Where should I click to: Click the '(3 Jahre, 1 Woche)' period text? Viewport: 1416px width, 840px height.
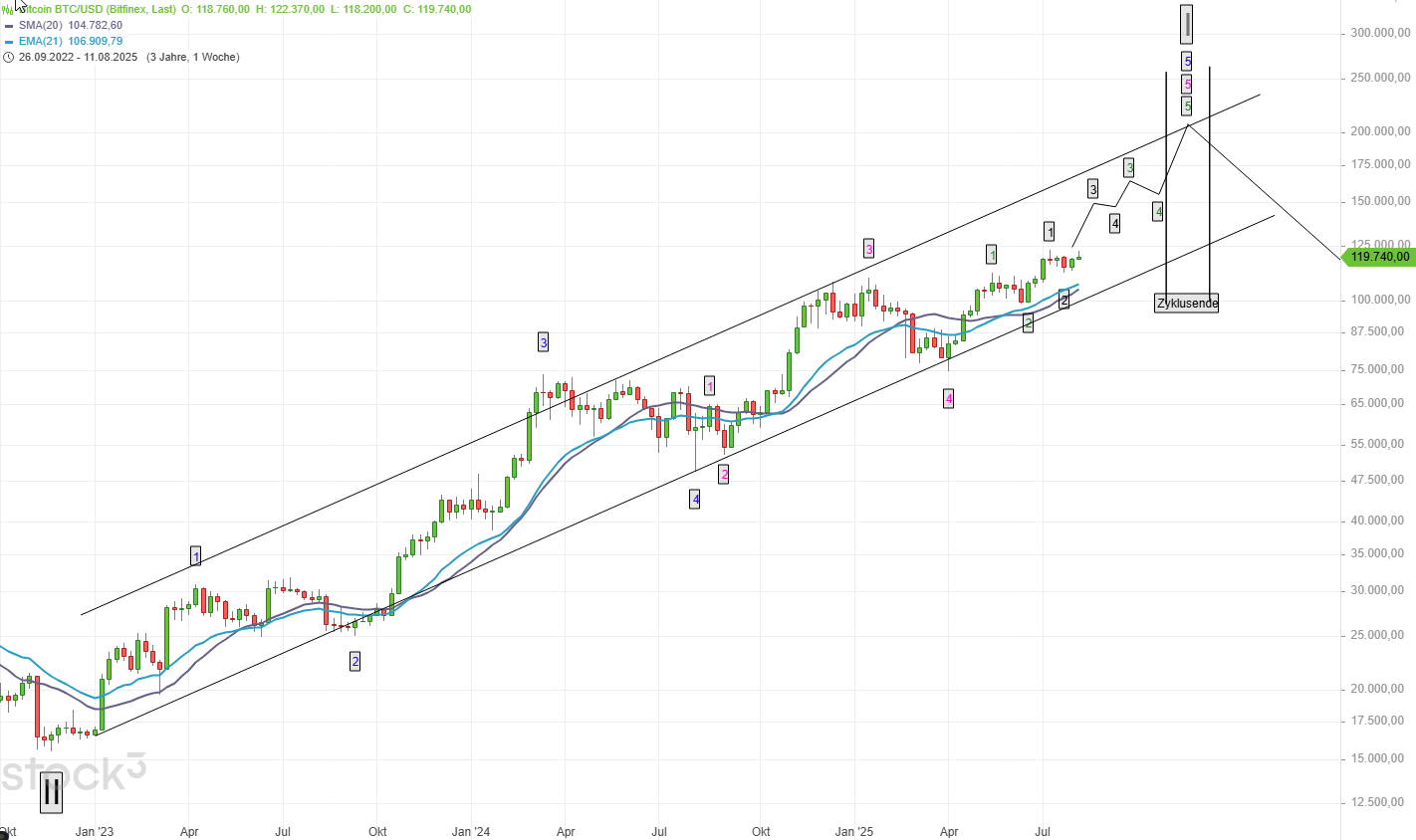pos(192,58)
